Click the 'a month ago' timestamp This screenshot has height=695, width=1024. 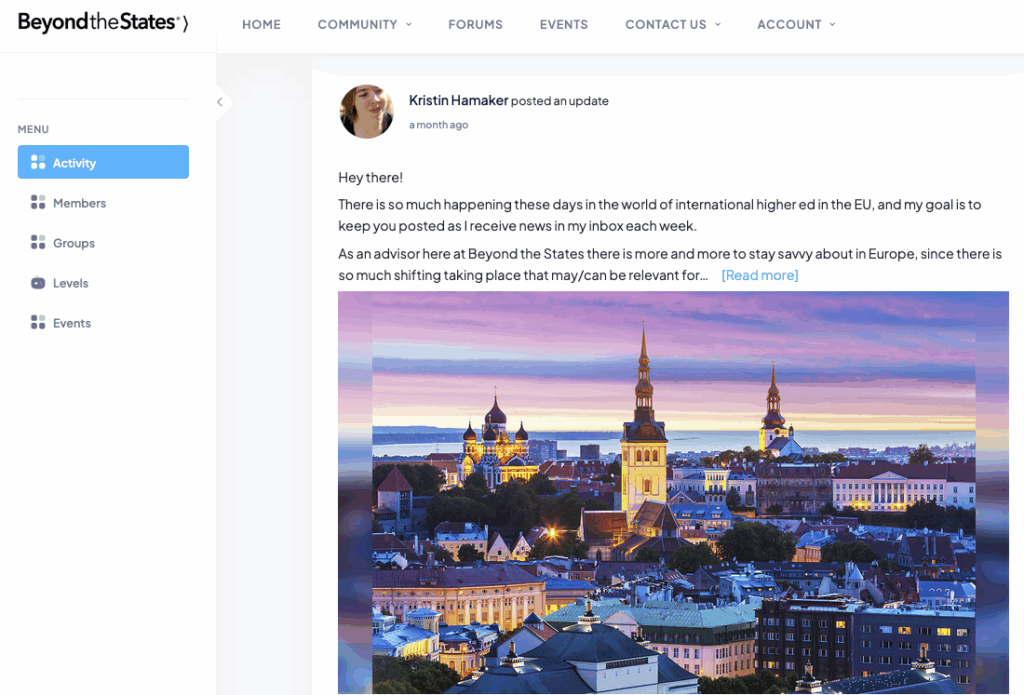pos(438,125)
